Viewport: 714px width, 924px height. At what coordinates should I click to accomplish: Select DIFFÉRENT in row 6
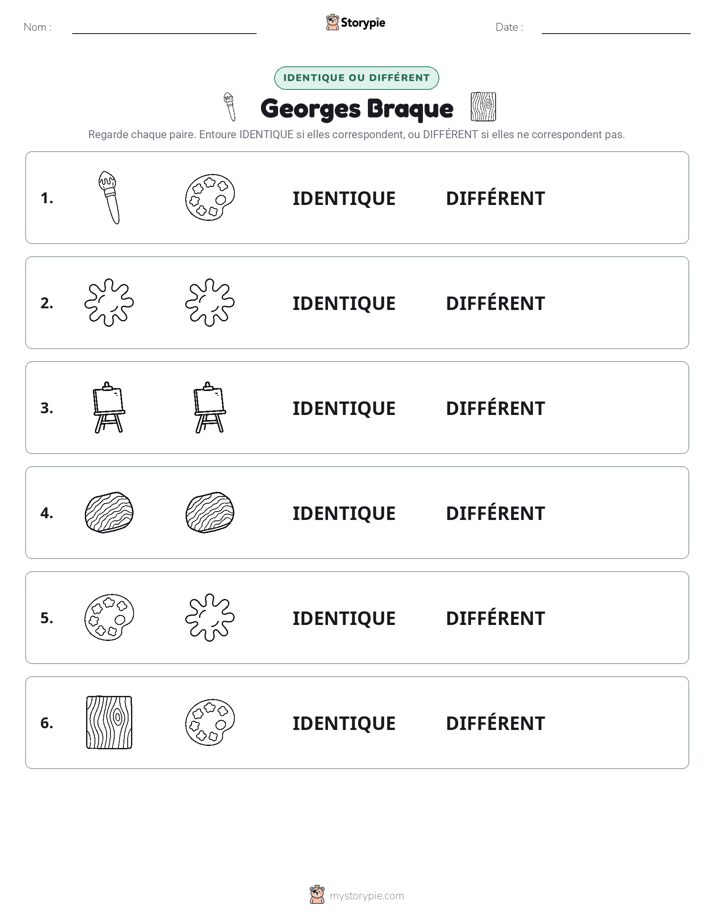pos(495,722)
